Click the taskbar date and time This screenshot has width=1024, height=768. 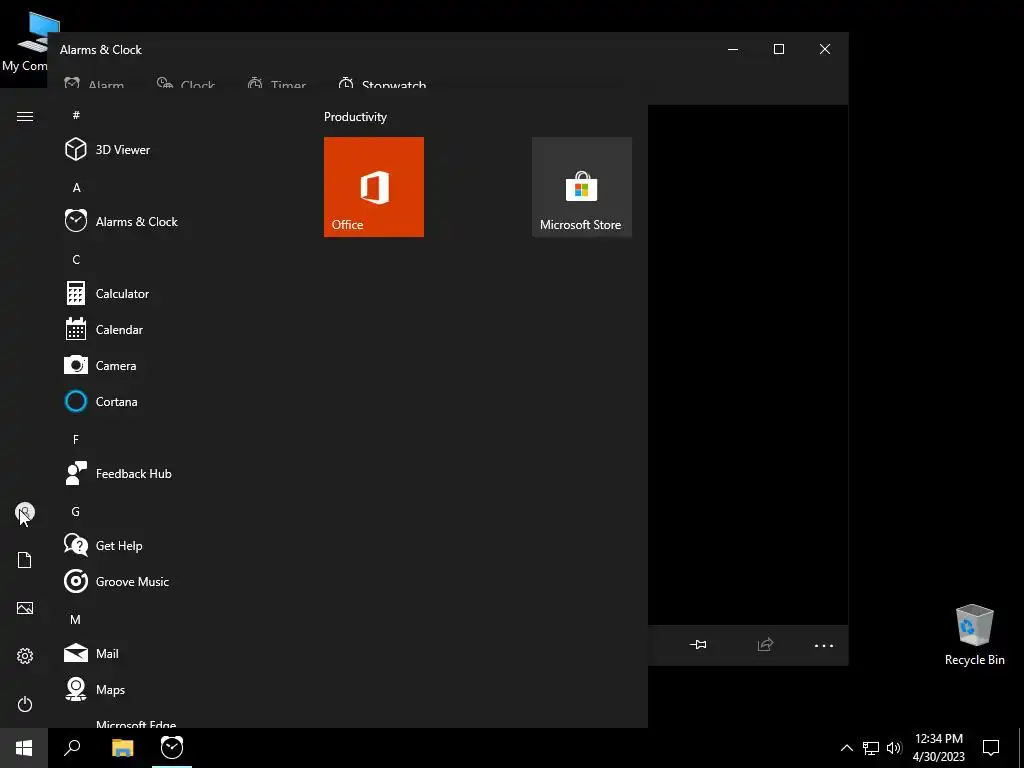(938, 748)
